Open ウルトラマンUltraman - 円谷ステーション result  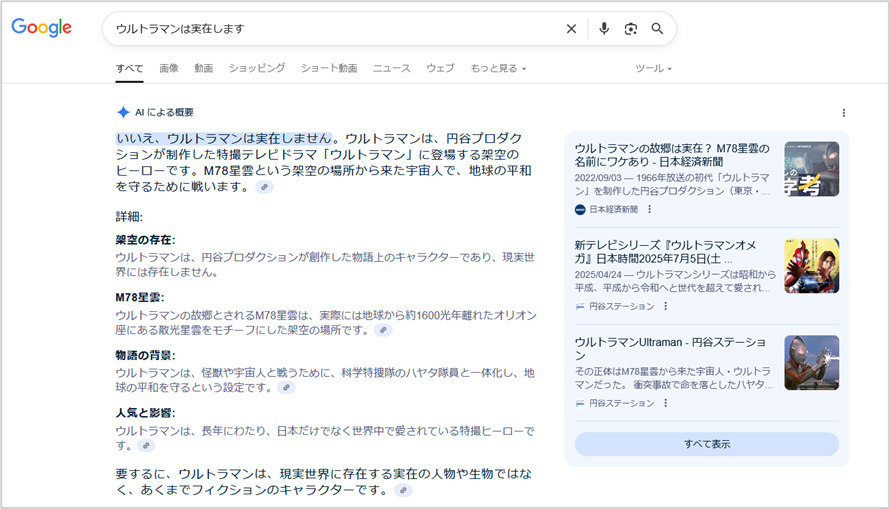click(670, 348)
